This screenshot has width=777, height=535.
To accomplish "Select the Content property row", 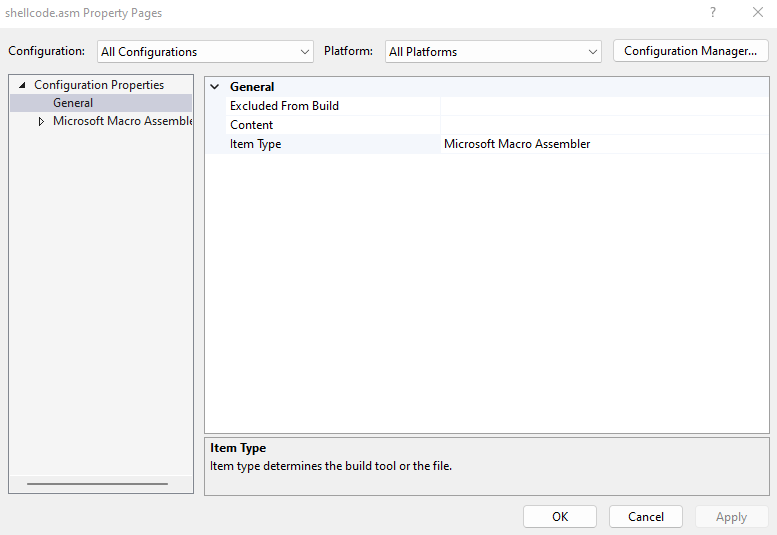I will coord(487,125).
